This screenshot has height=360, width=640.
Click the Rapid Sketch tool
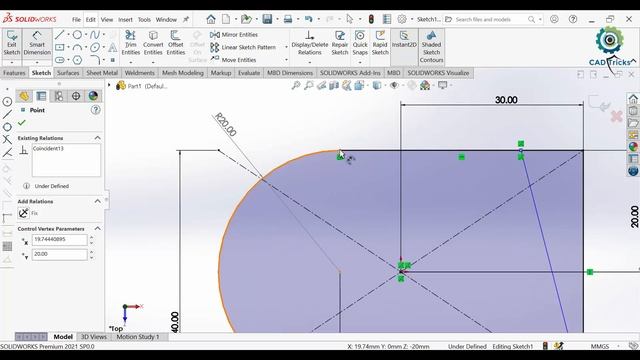(380, 43)
